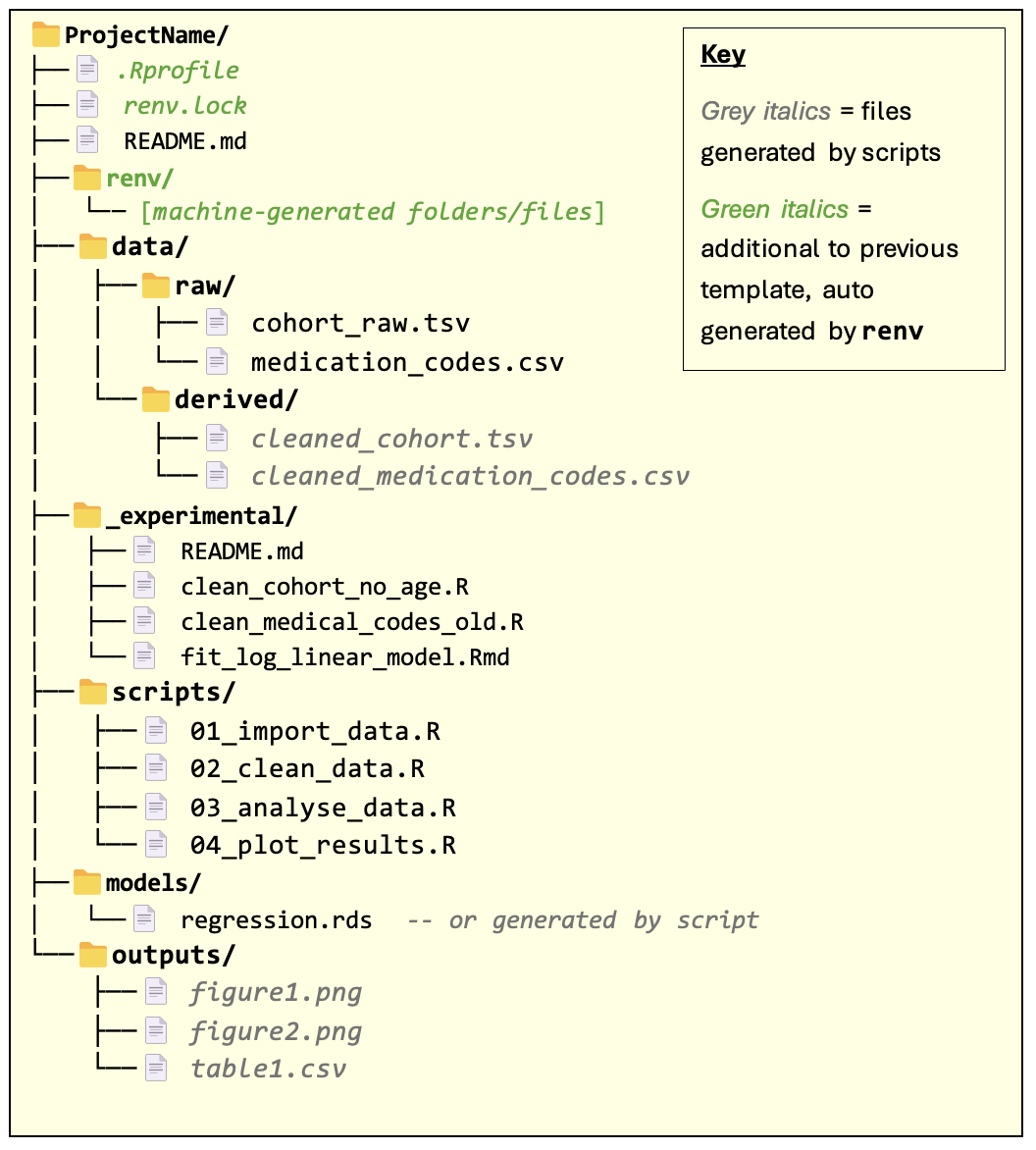Click the file icon beside cohort_raw.tsv
Screen dimensions: 1036x1150
[x=216, y=323]
